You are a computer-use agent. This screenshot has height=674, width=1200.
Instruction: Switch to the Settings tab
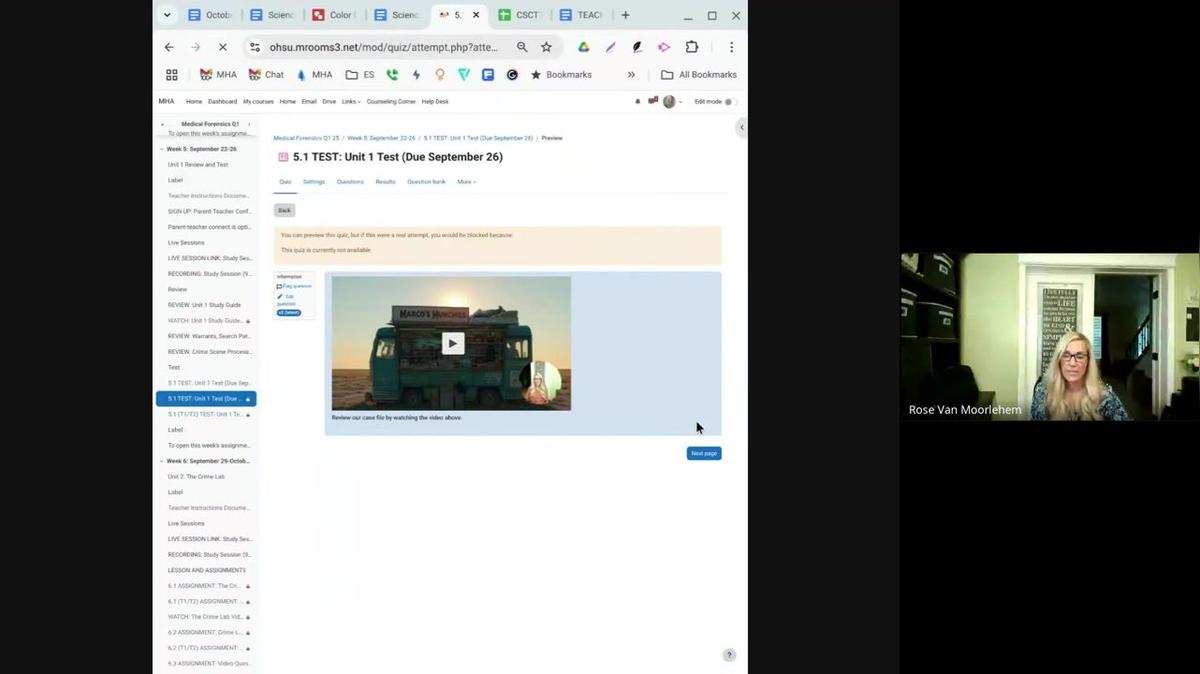point(314,182)
